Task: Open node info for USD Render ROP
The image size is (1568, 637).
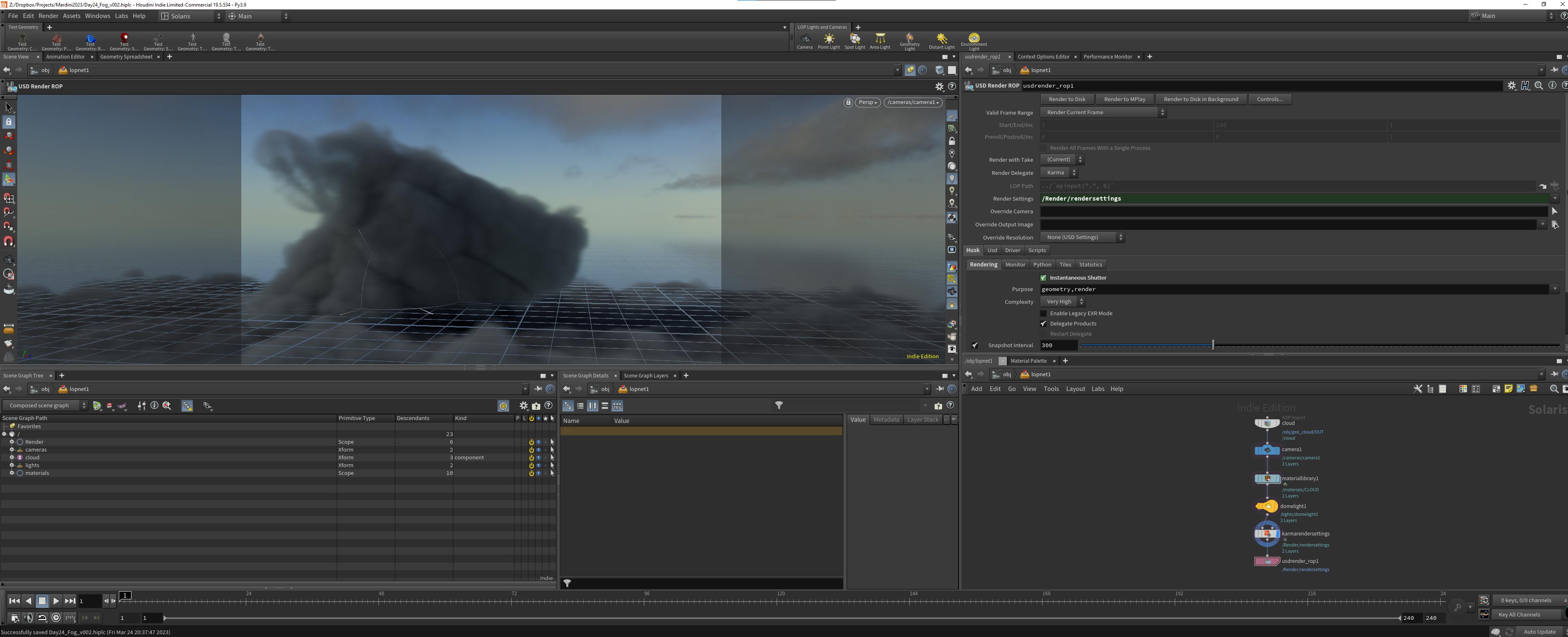Action: pos(1552,86)
